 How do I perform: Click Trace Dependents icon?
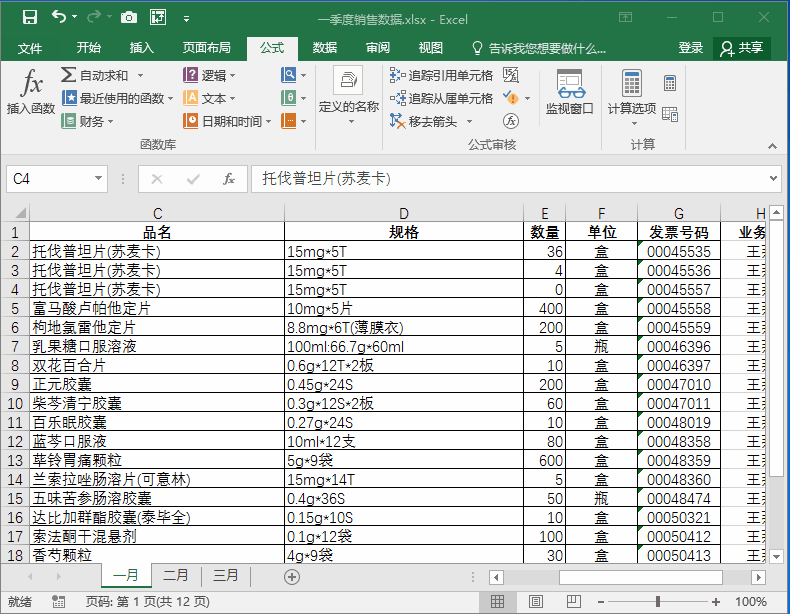point(398,98)
